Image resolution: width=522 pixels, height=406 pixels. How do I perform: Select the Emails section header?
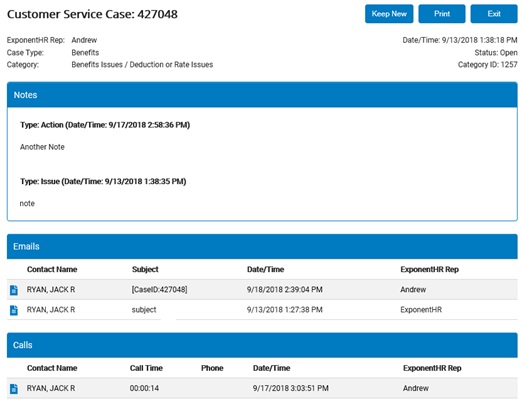coord(262,247)
